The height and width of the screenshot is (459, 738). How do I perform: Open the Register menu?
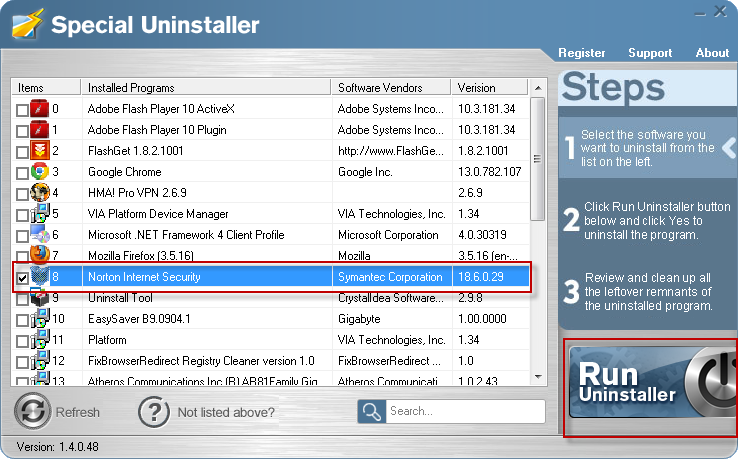(581, 53)
